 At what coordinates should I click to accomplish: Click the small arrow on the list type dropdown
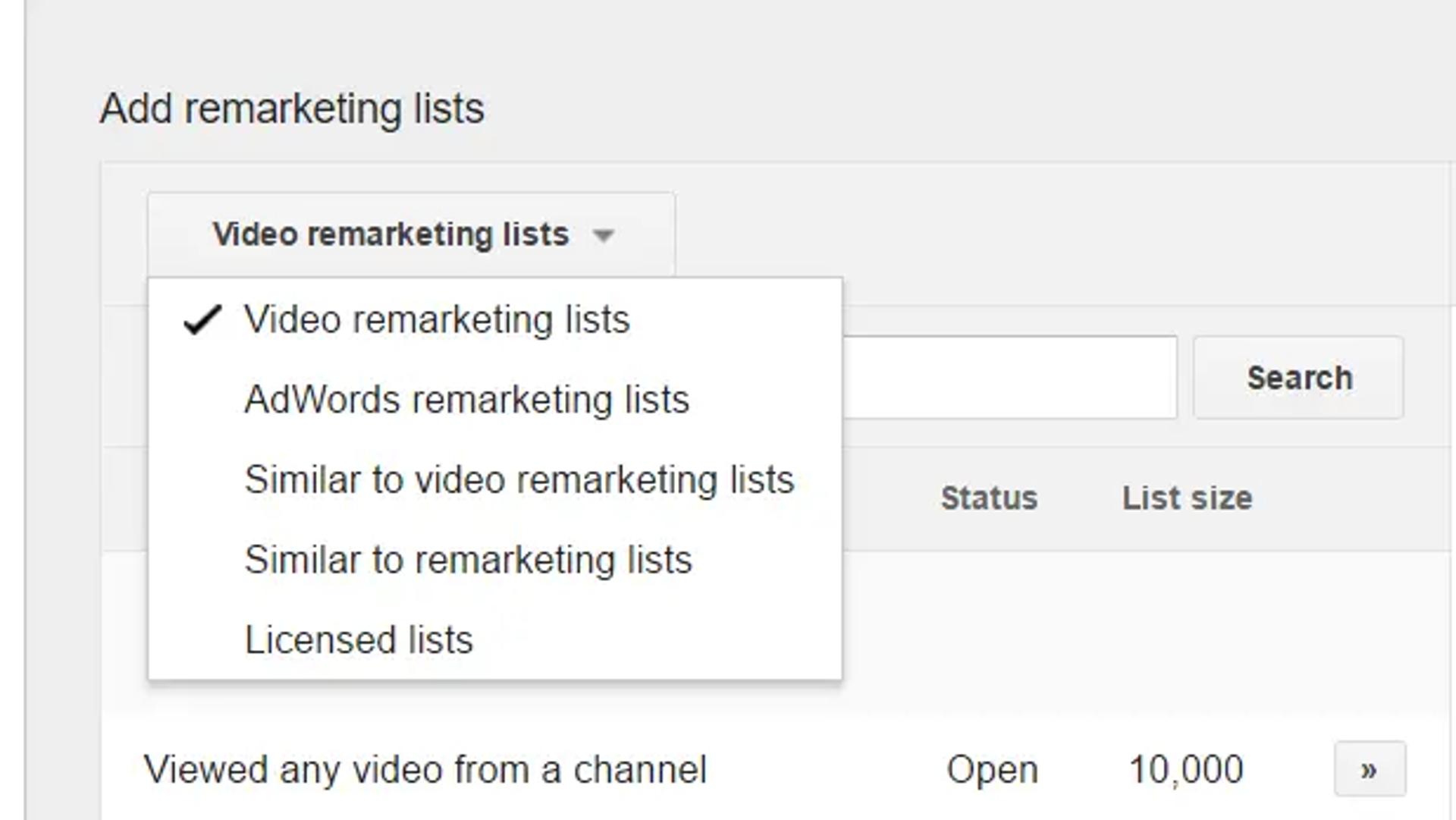click(x=604, y=235)
